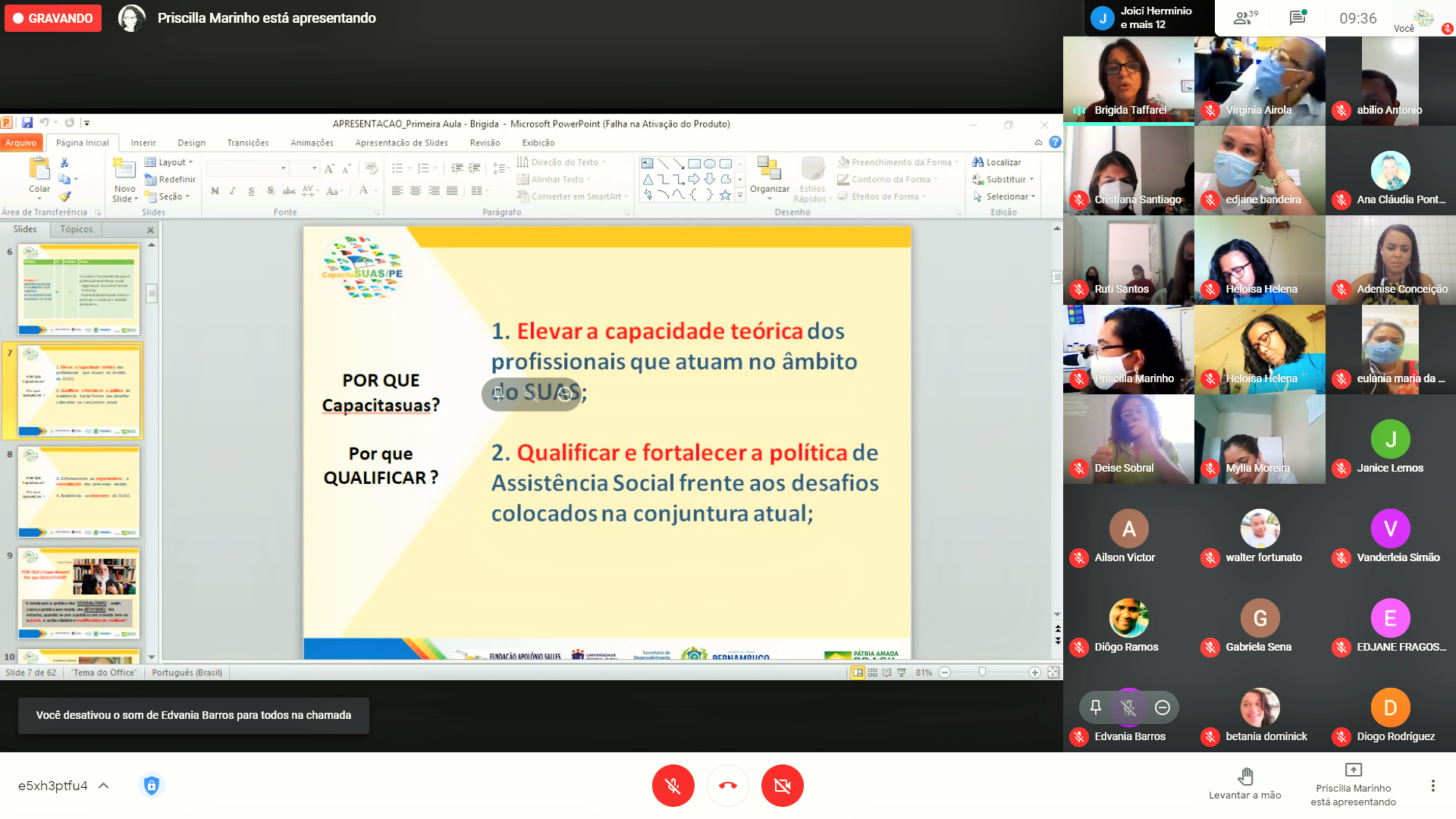Open the Layout dropdown in Slides group
Viewport: 1456px width, 819px height.
[x=171, y=162]
